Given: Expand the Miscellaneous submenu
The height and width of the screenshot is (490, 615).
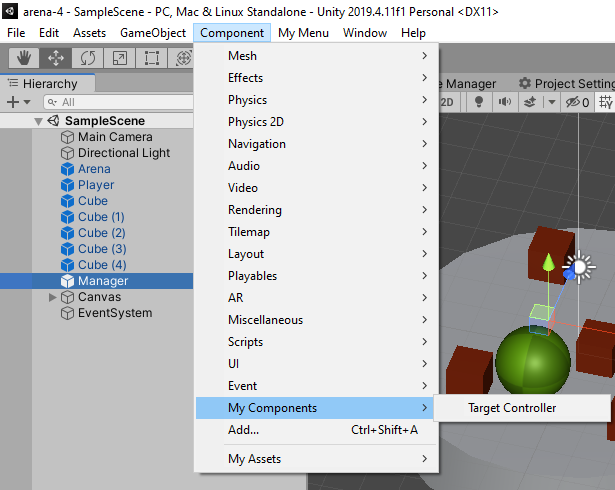Looking at the screenshot, I should pos(317,319).
